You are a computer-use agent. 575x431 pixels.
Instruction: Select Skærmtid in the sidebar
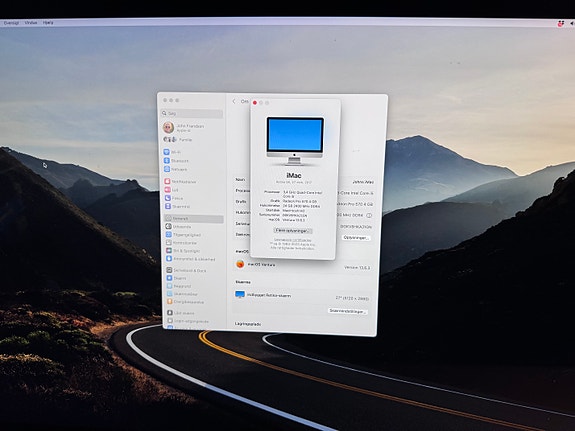coord(177,207)
